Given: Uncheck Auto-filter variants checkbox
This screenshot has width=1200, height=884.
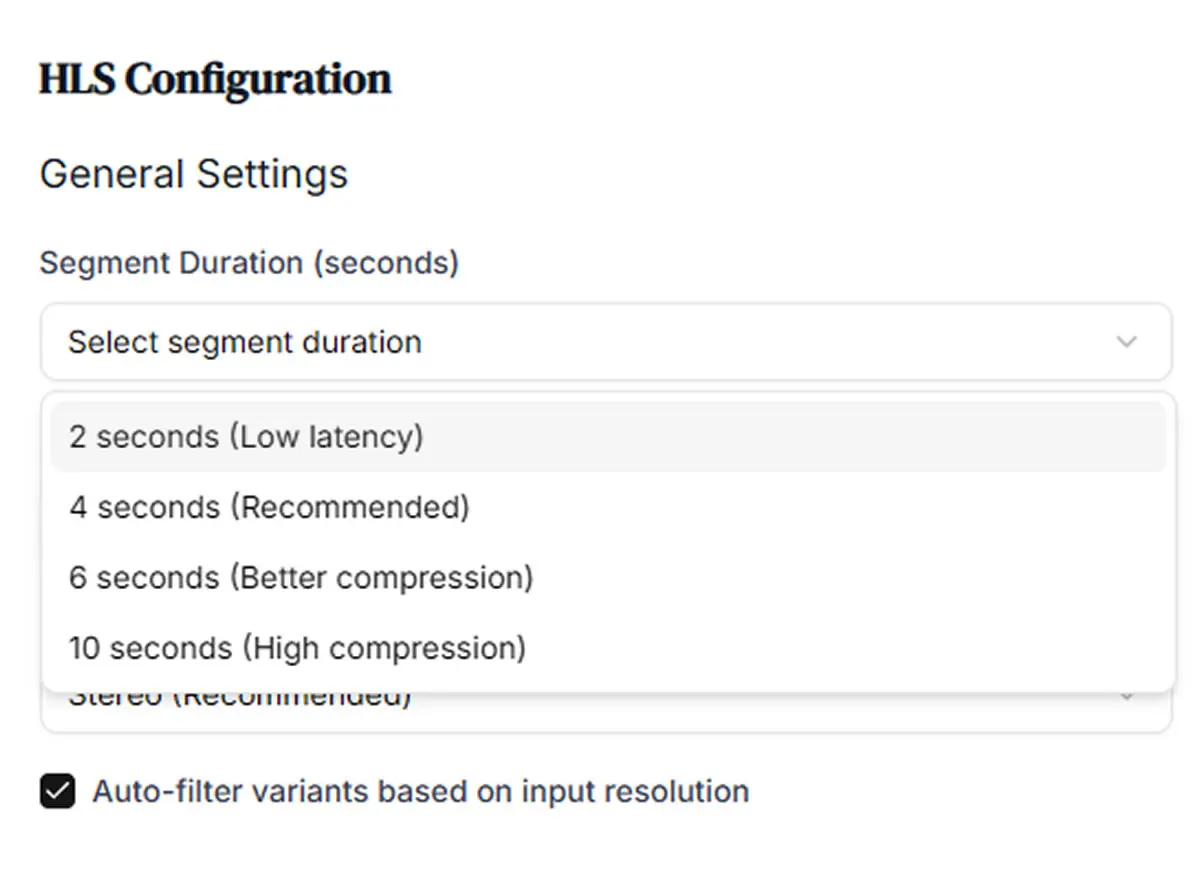Looking at the screenshot, I should 58,792.
